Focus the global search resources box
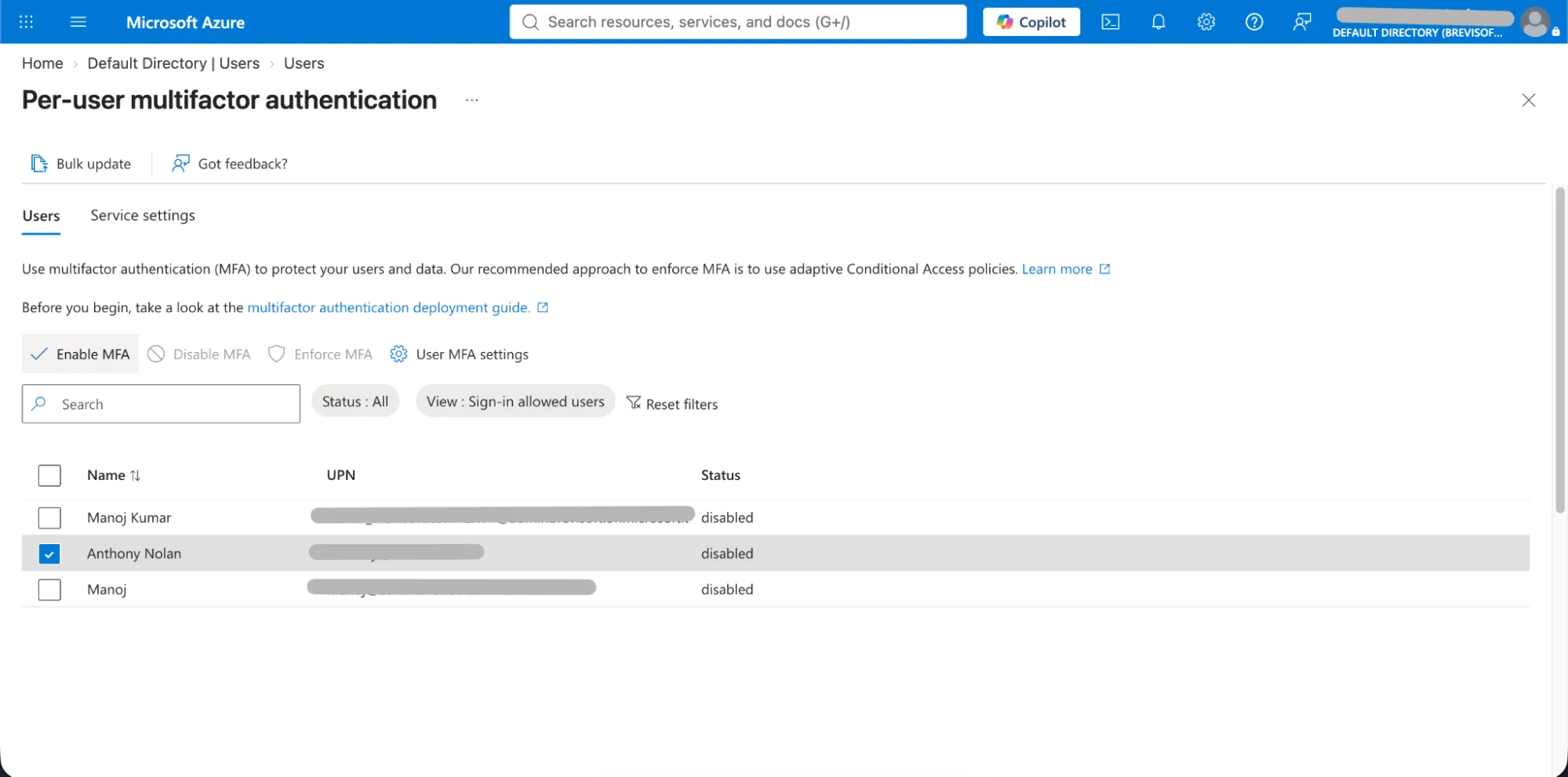This screenshot has width=1568, height=777. pyautogui.click(x=738, y=22)
